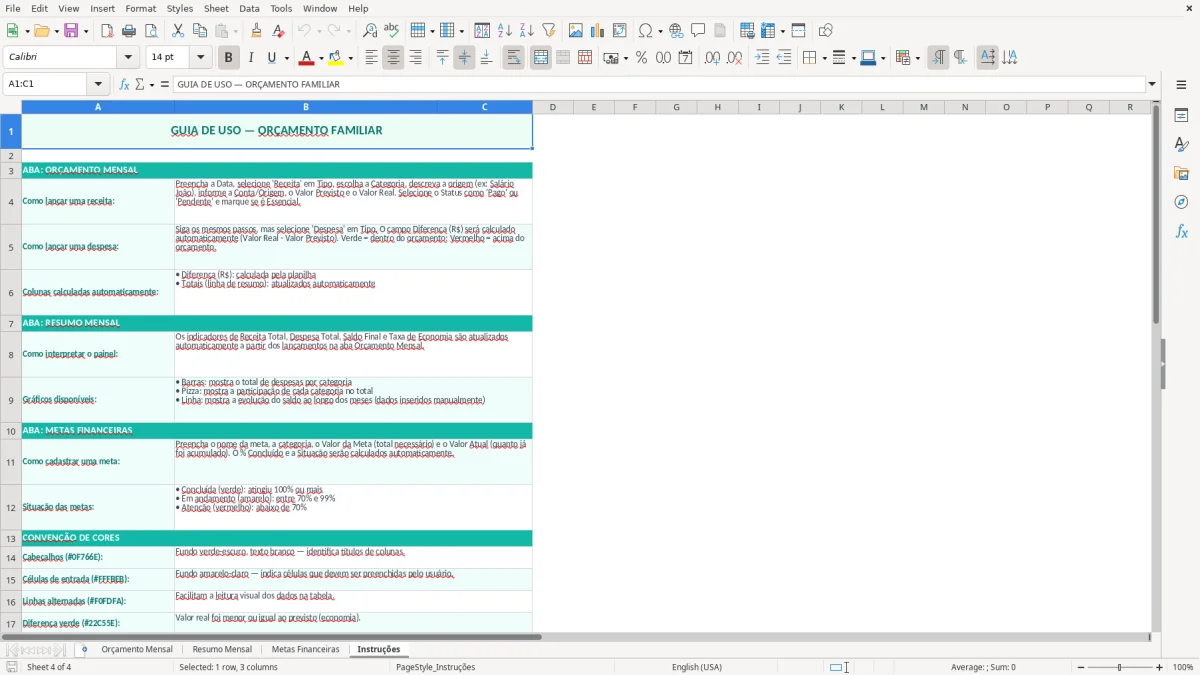The height and width of the screenshot is (675, 1200).
Task: Select column header D
Action: 552,107
